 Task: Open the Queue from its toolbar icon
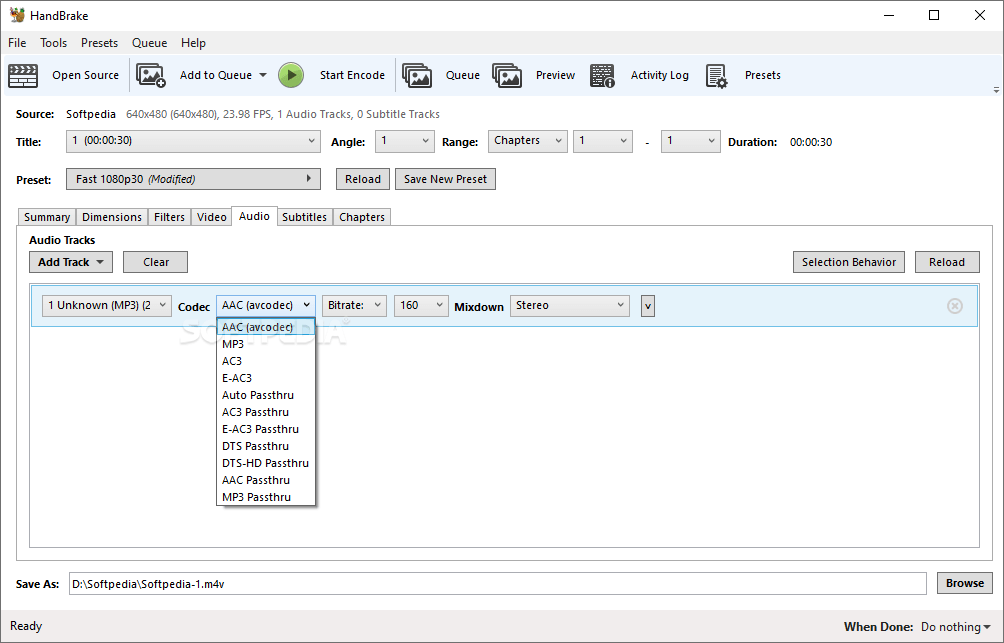417,76
